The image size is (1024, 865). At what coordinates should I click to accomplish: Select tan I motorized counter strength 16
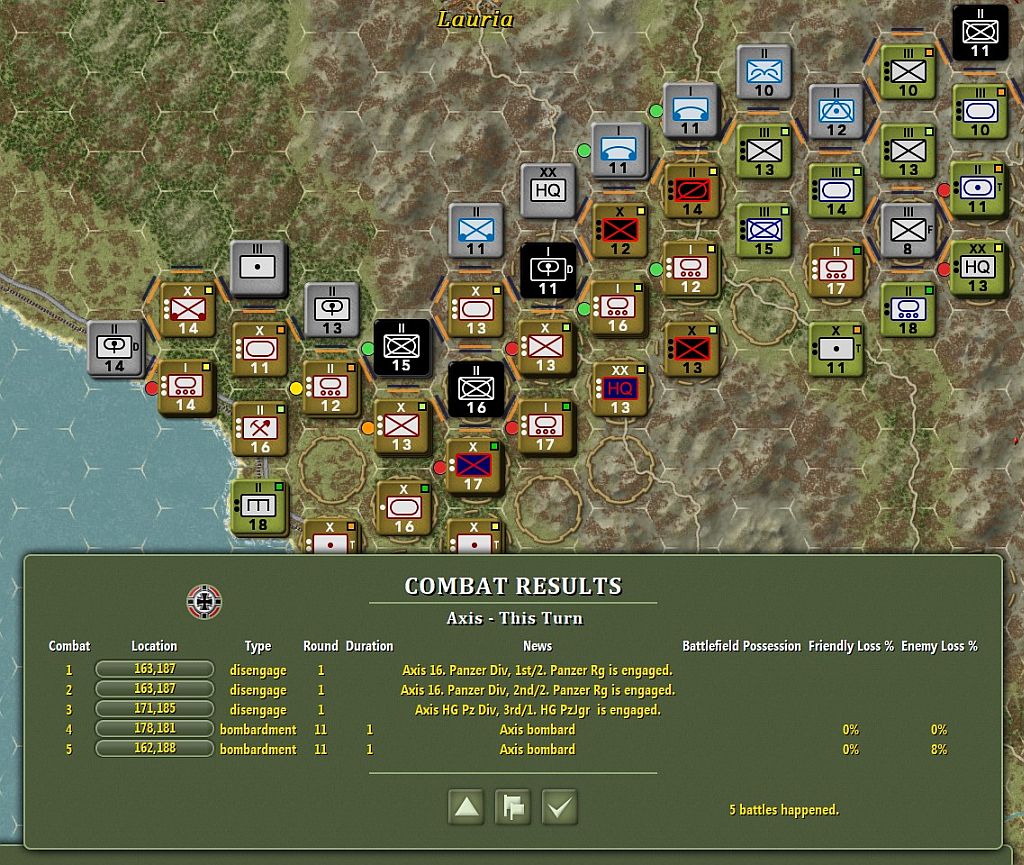point(617,307)
